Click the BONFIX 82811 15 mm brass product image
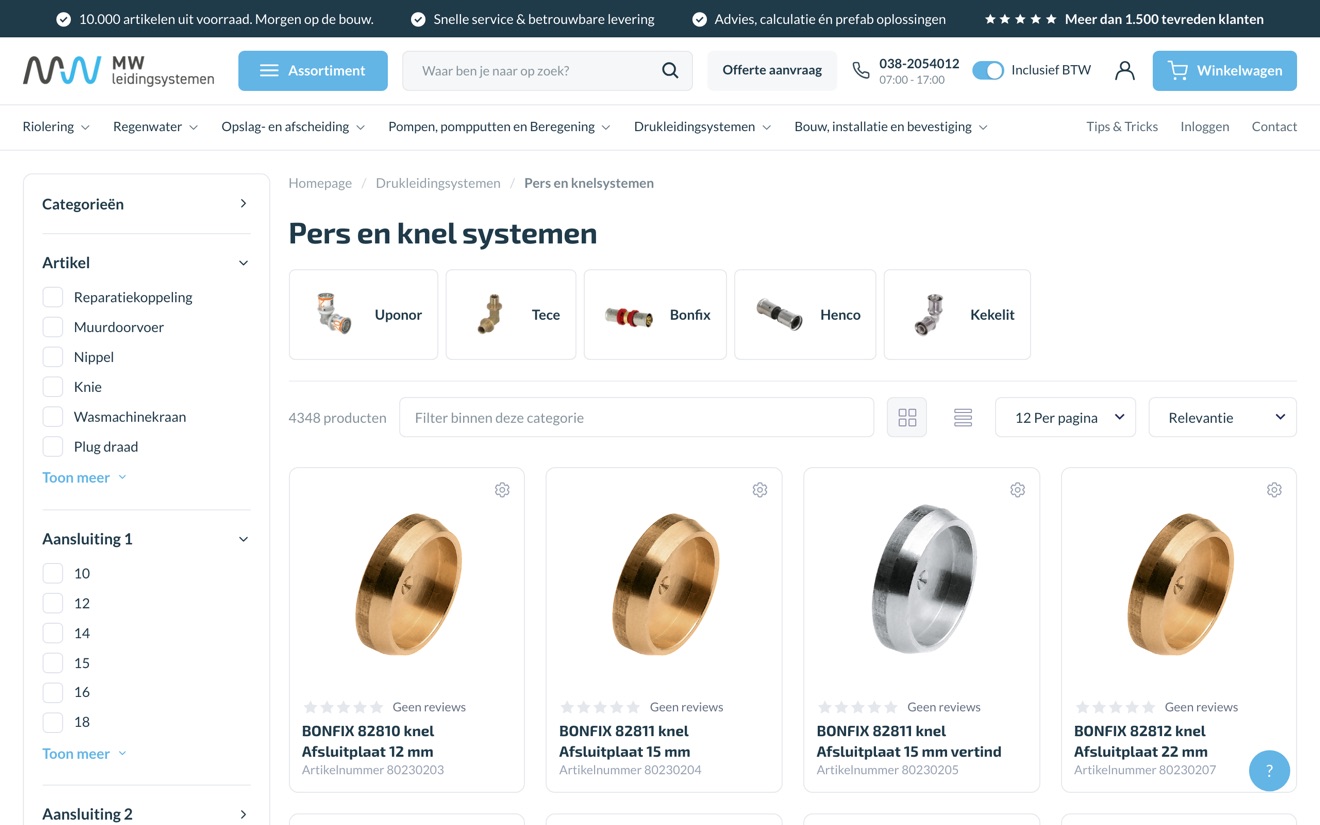This screenshot has width=1320, height=825. (664, 583)
